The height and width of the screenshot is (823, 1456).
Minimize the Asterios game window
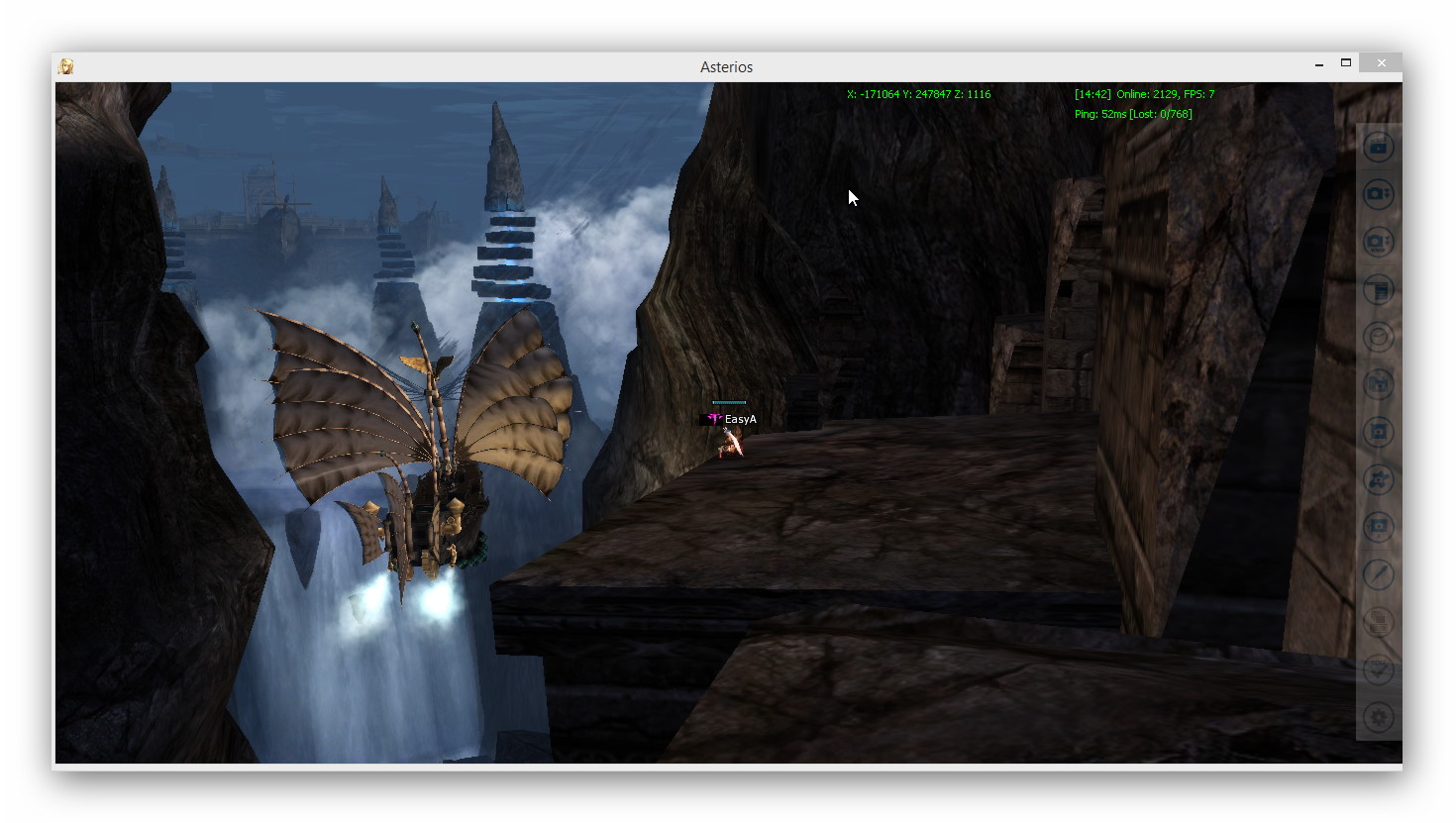(1319, 64)
